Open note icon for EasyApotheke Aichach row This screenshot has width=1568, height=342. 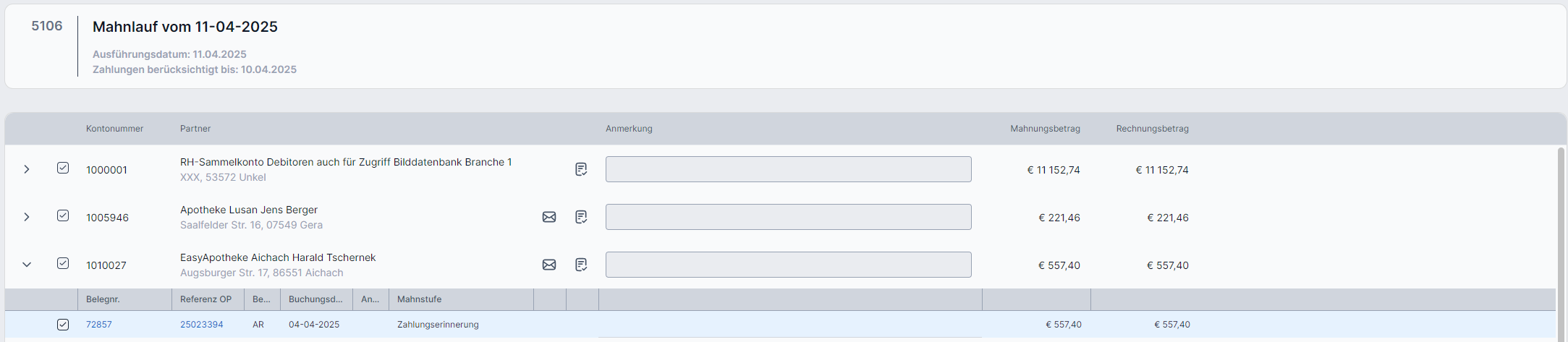[580, 265]
